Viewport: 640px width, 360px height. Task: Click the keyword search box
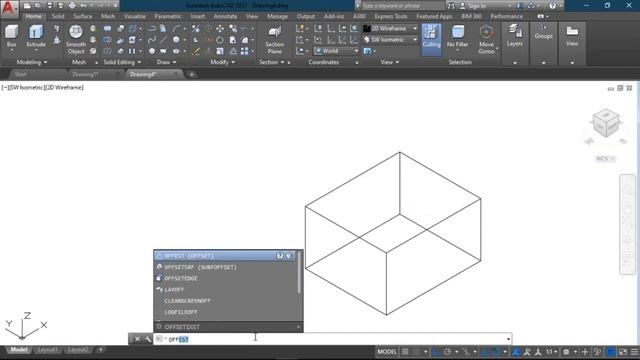click(403, 6)
